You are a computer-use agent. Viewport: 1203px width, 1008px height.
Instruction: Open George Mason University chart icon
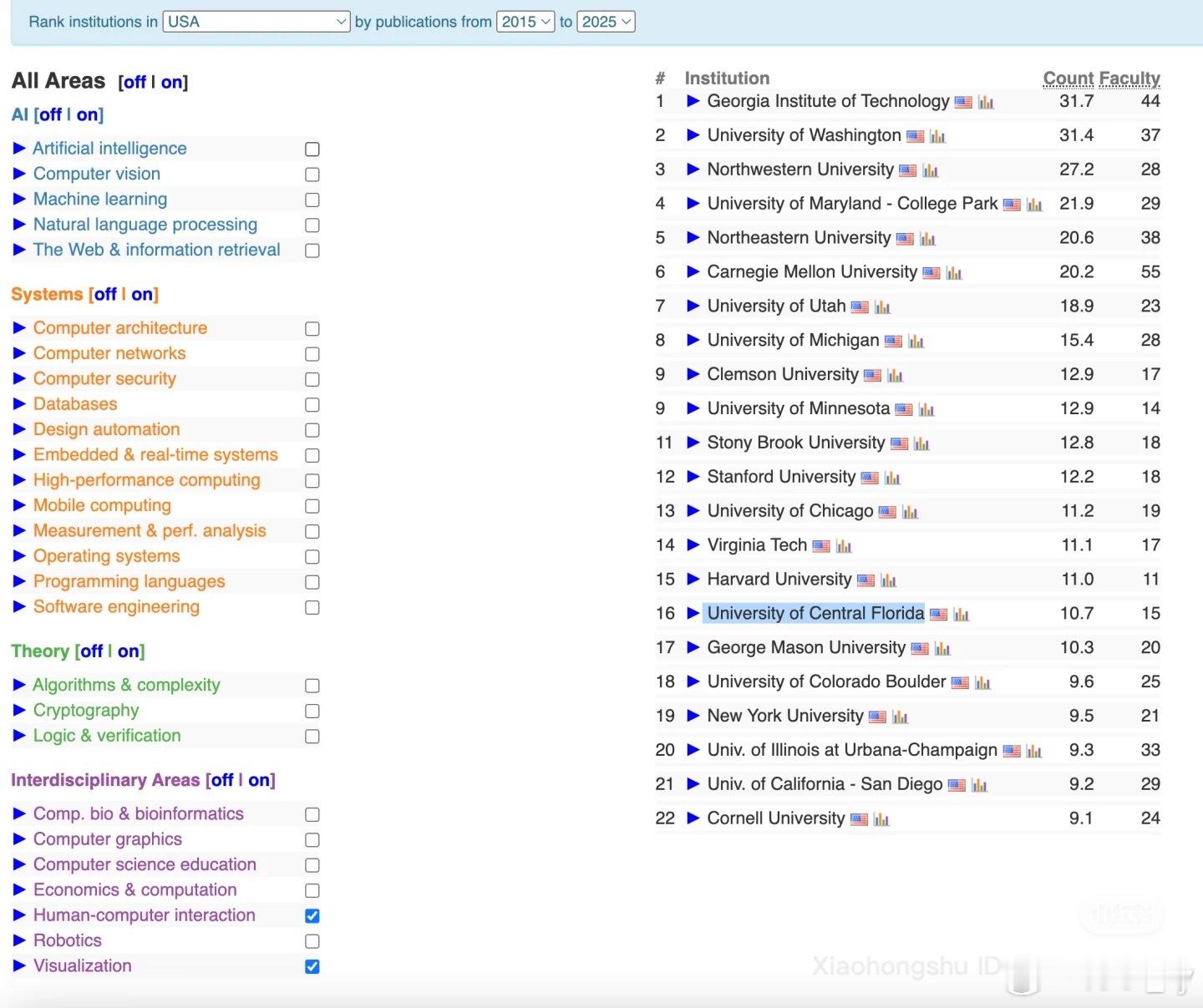942,650
